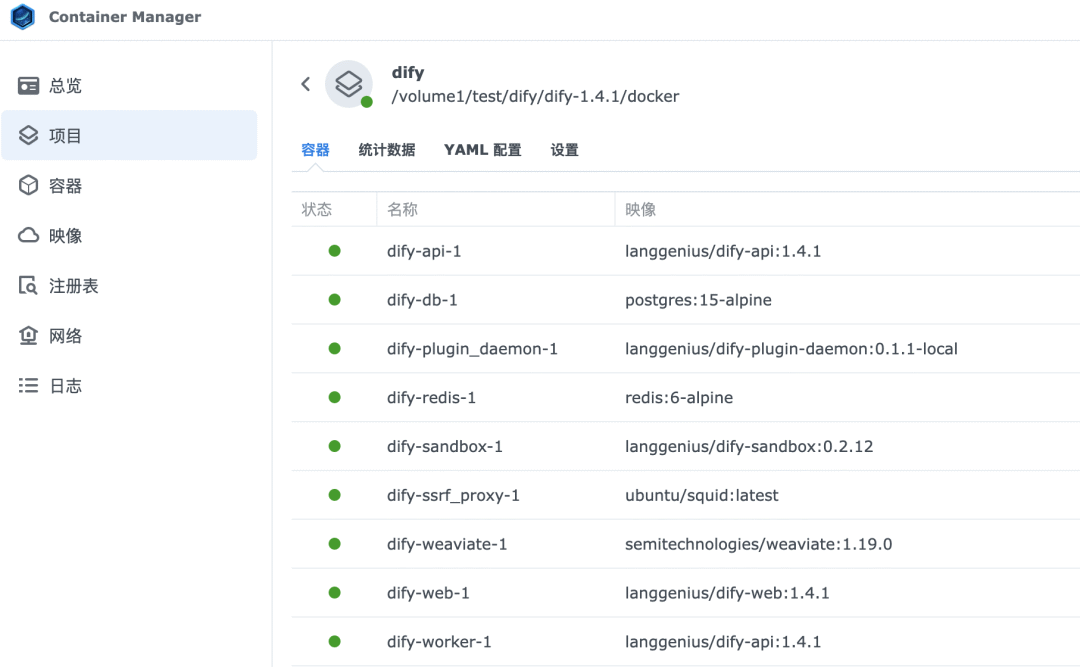The width and height of the screenshot is (1080, 667).
Task: Click the dify project stack icon
Action: 349,84
